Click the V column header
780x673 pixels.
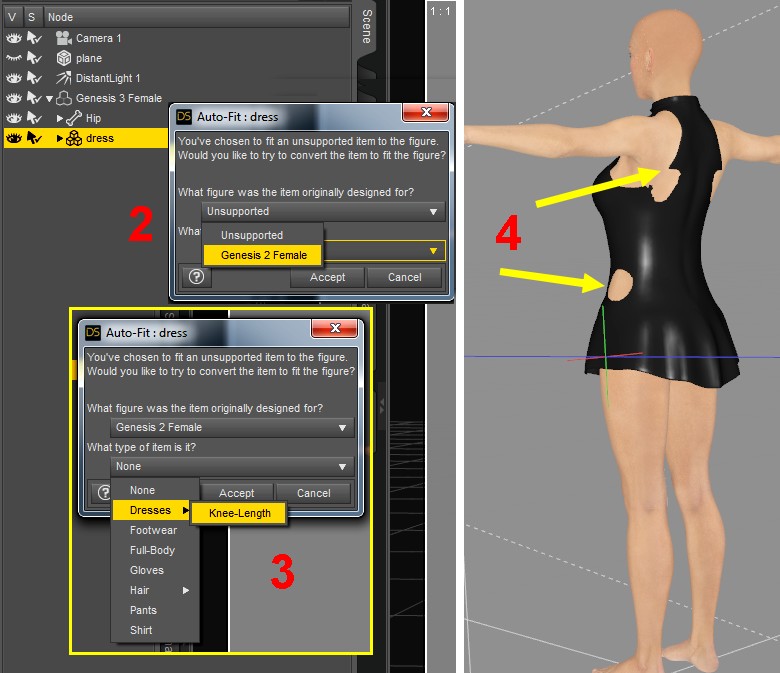tap(12, 17)
